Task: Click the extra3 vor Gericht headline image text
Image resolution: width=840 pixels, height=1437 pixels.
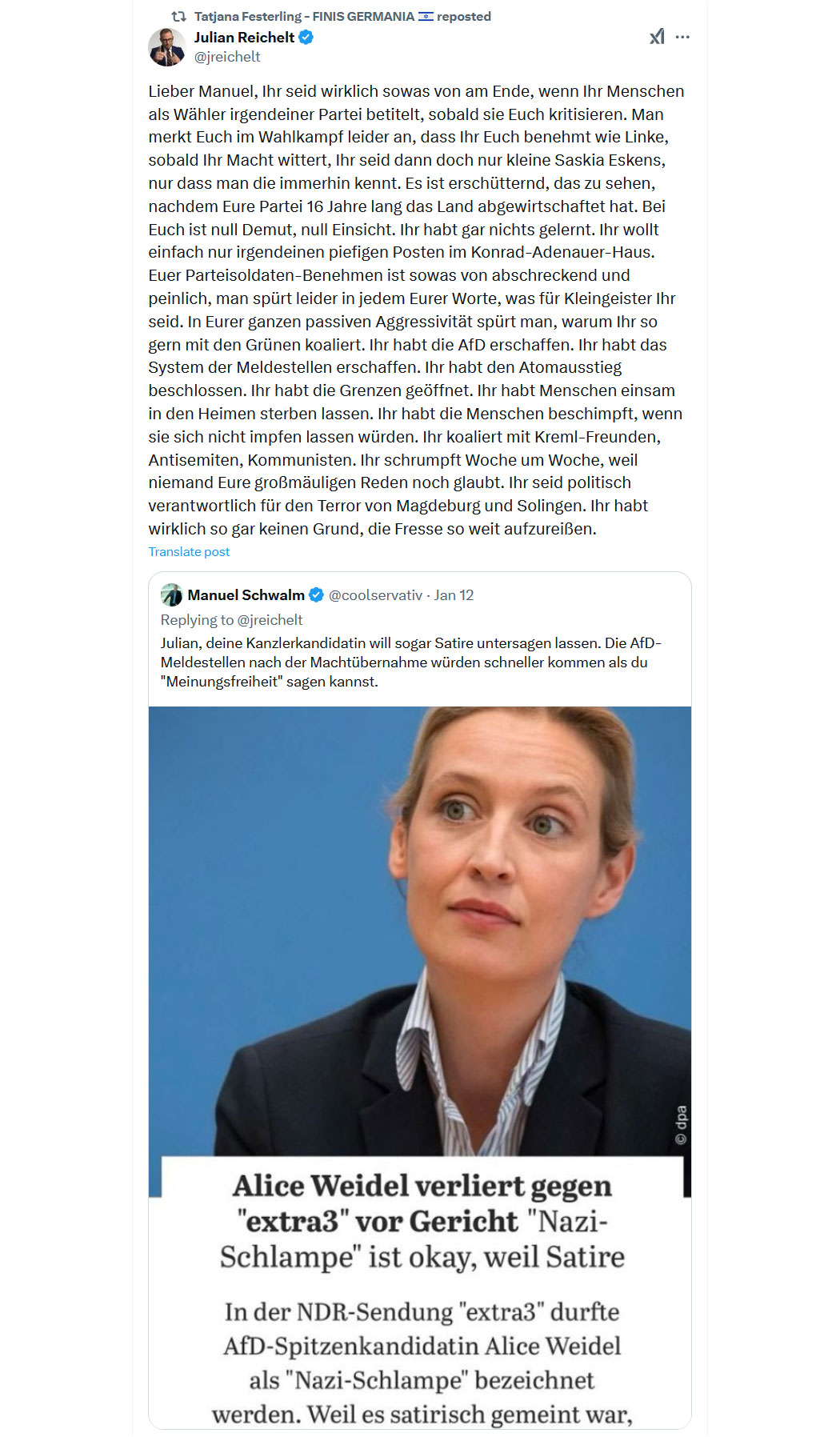Action: [x=422, y=1221]
